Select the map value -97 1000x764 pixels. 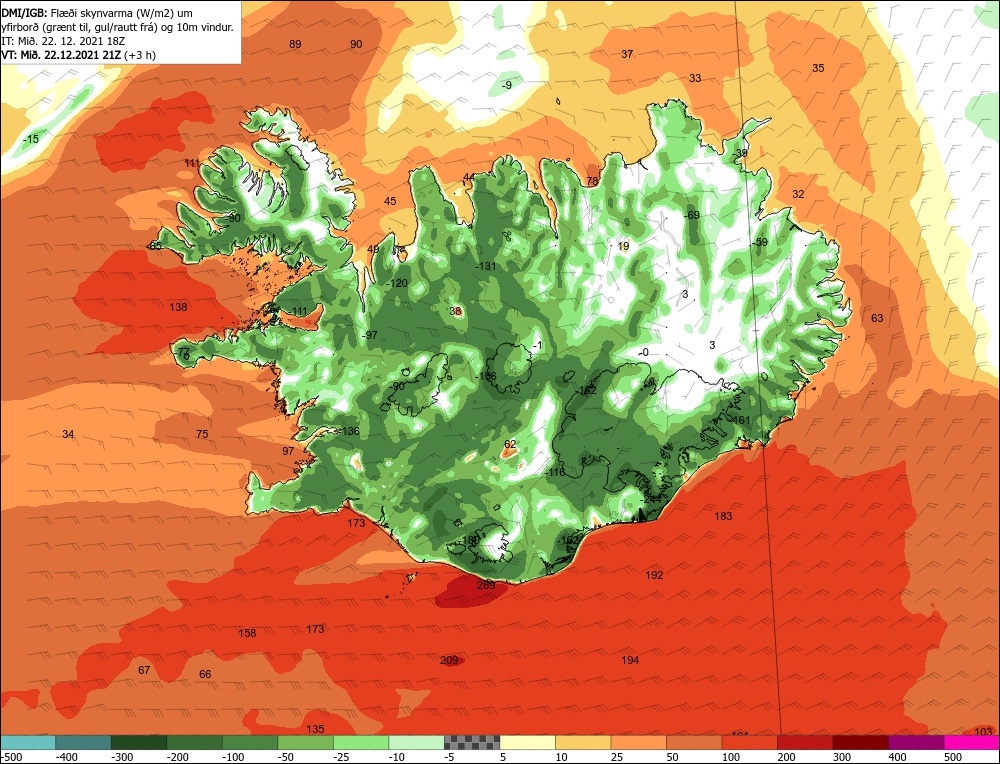click(x=369, y=335)
